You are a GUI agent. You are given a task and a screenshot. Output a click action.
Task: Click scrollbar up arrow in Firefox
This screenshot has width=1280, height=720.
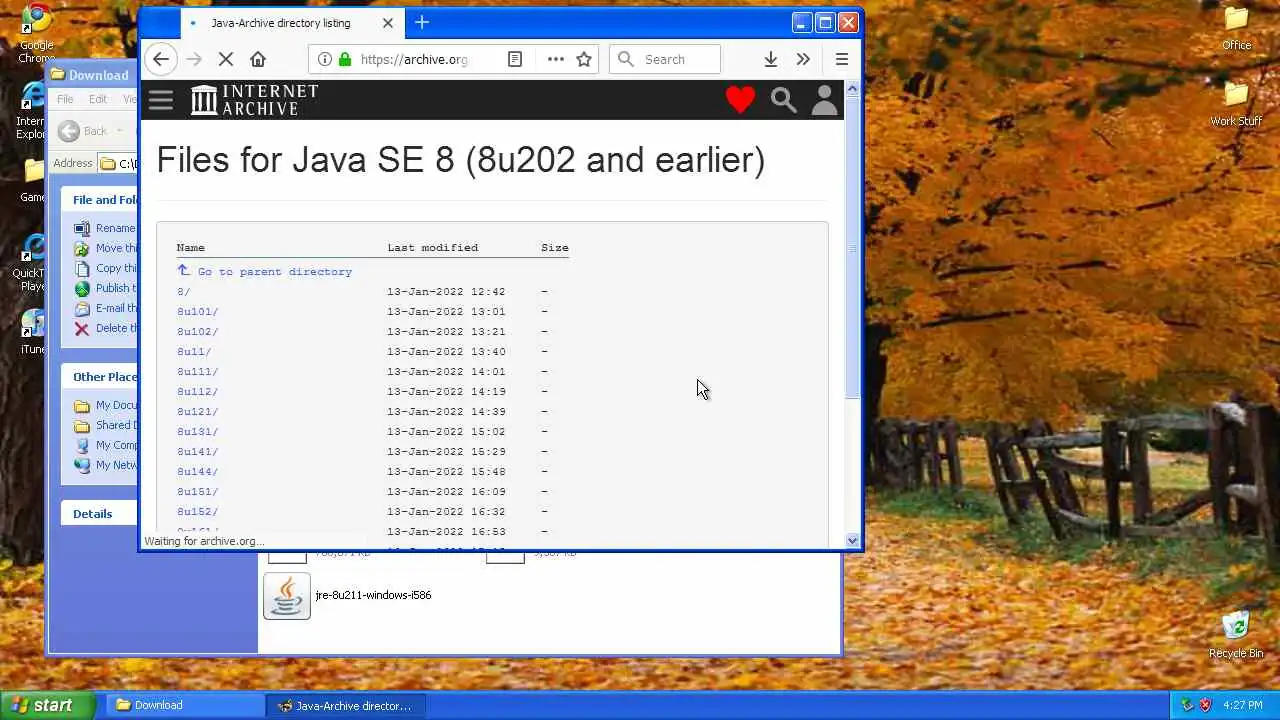[x=852, y=89]
